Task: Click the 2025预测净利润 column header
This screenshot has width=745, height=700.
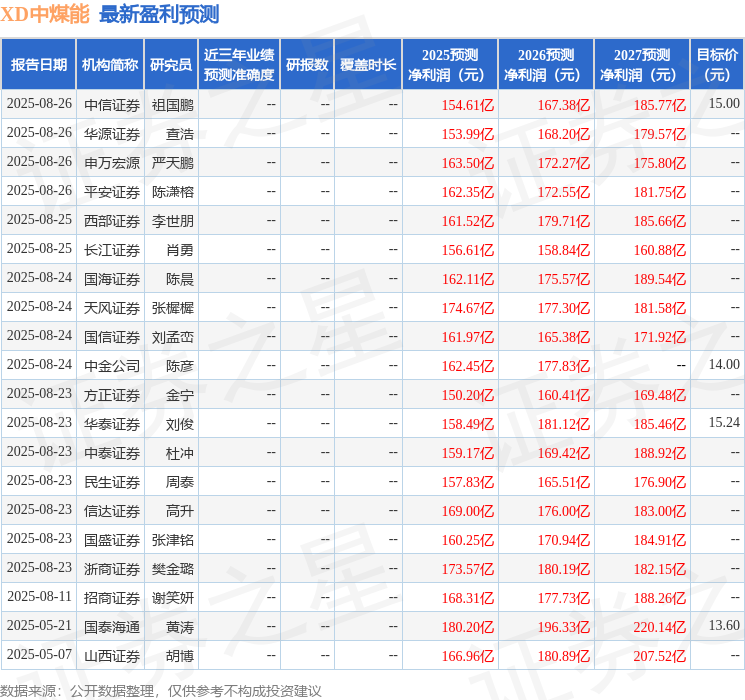Action: click(450, 64)
